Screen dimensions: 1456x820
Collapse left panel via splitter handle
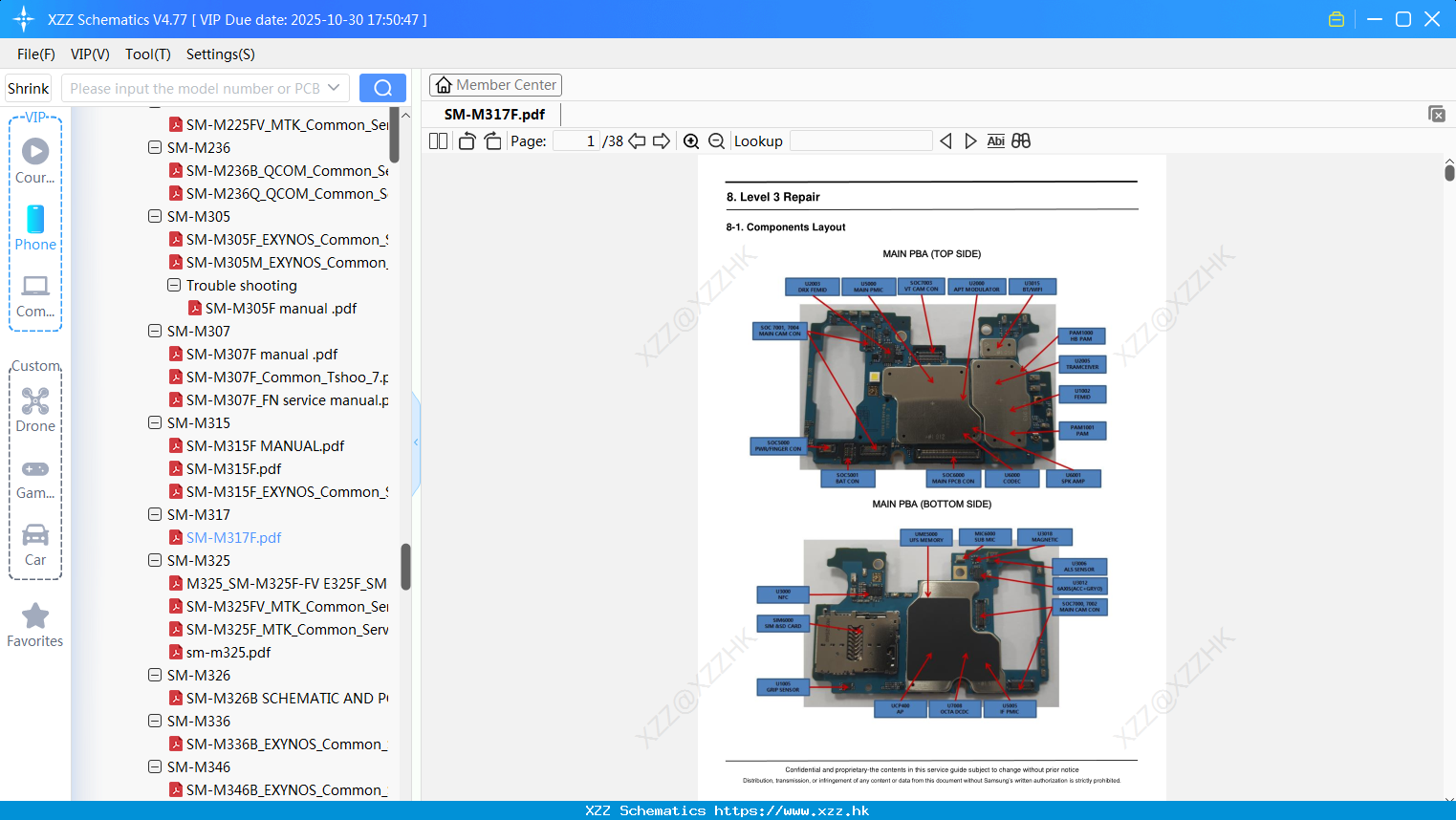coord(416,442)
